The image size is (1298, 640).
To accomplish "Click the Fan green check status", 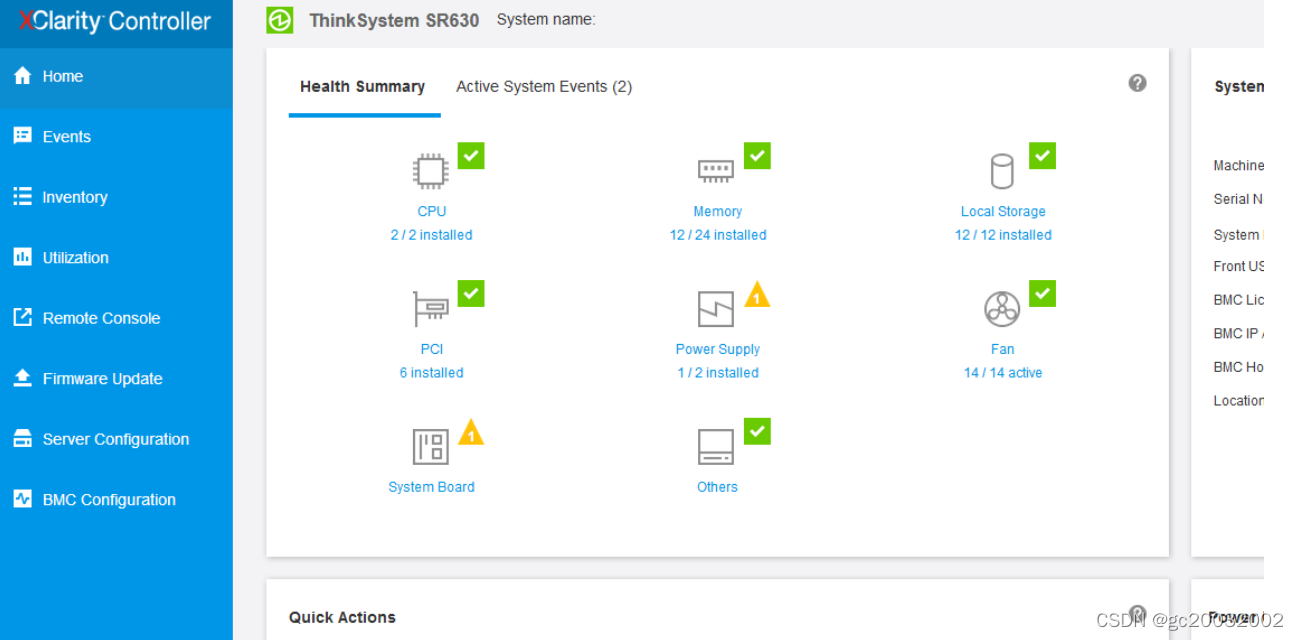I will point(1042,294).
